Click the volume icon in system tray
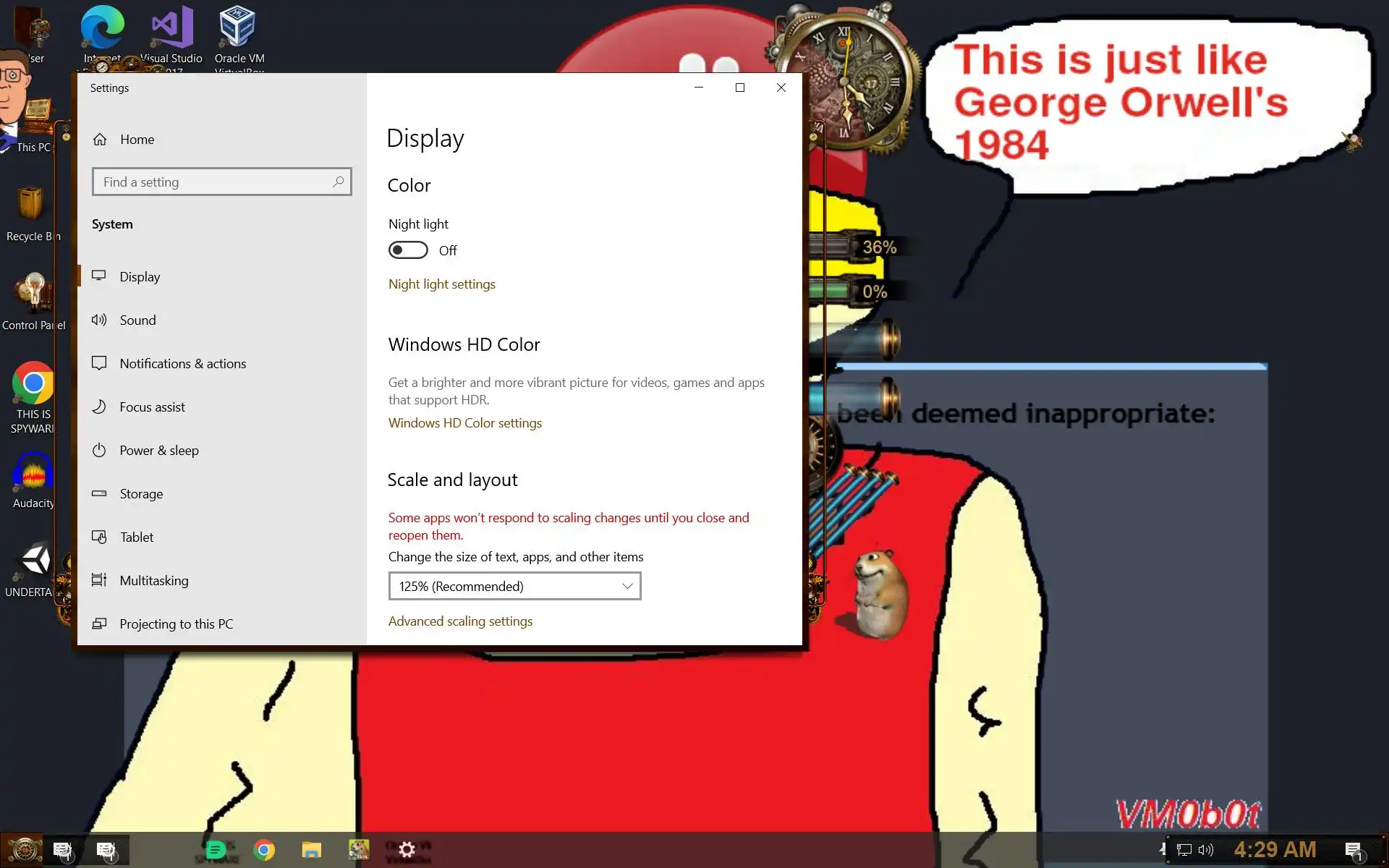The height and width of the screenshot is (868, 1389). point(1205,850)
